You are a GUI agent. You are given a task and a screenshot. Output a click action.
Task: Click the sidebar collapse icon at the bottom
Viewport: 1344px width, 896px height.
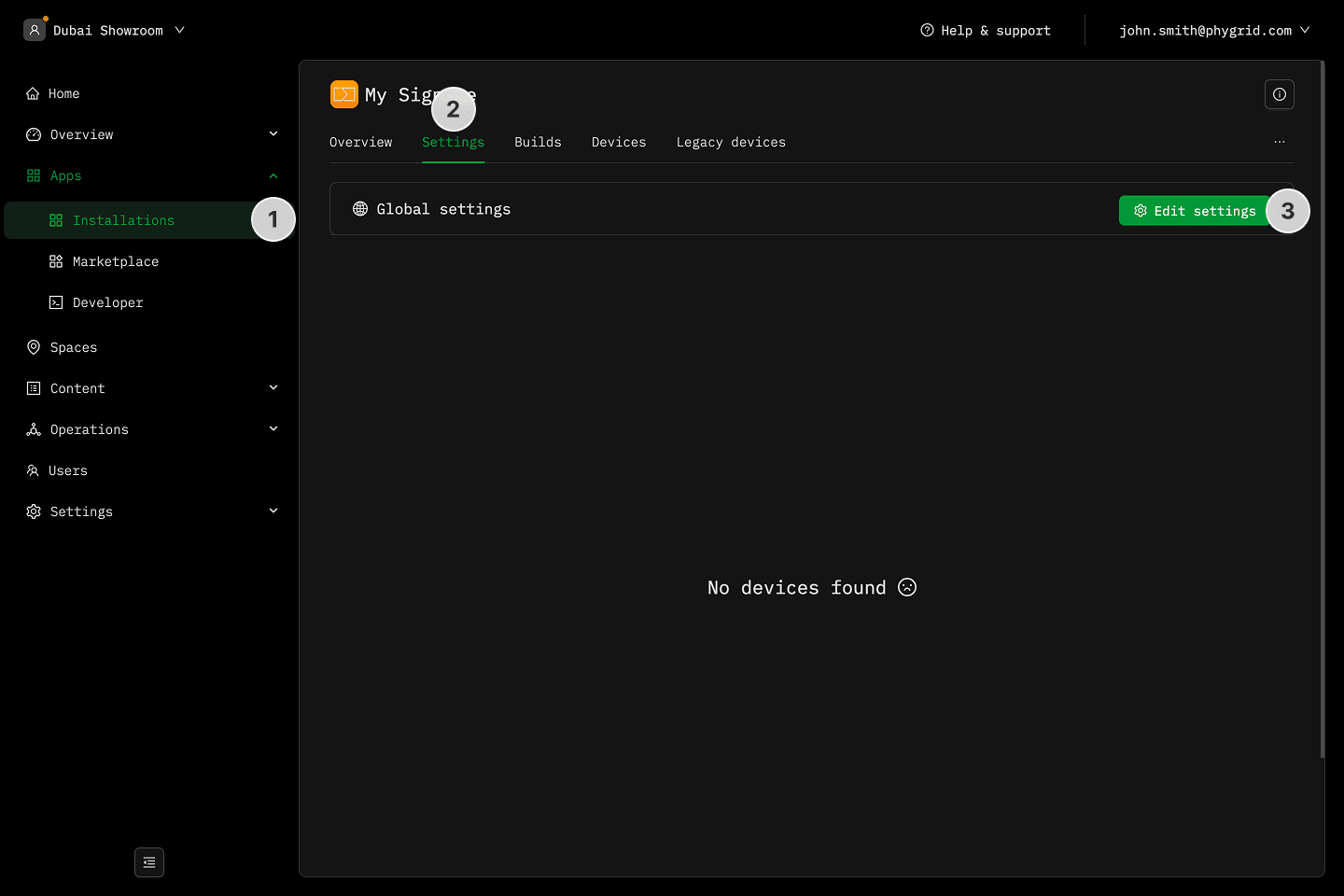[x=149, y=862]
